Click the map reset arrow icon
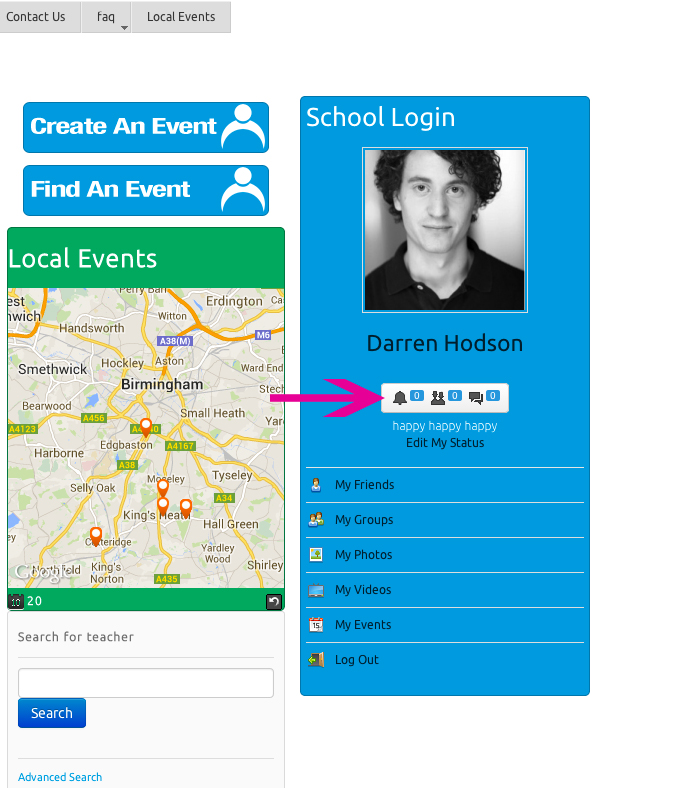 point(274,602)
